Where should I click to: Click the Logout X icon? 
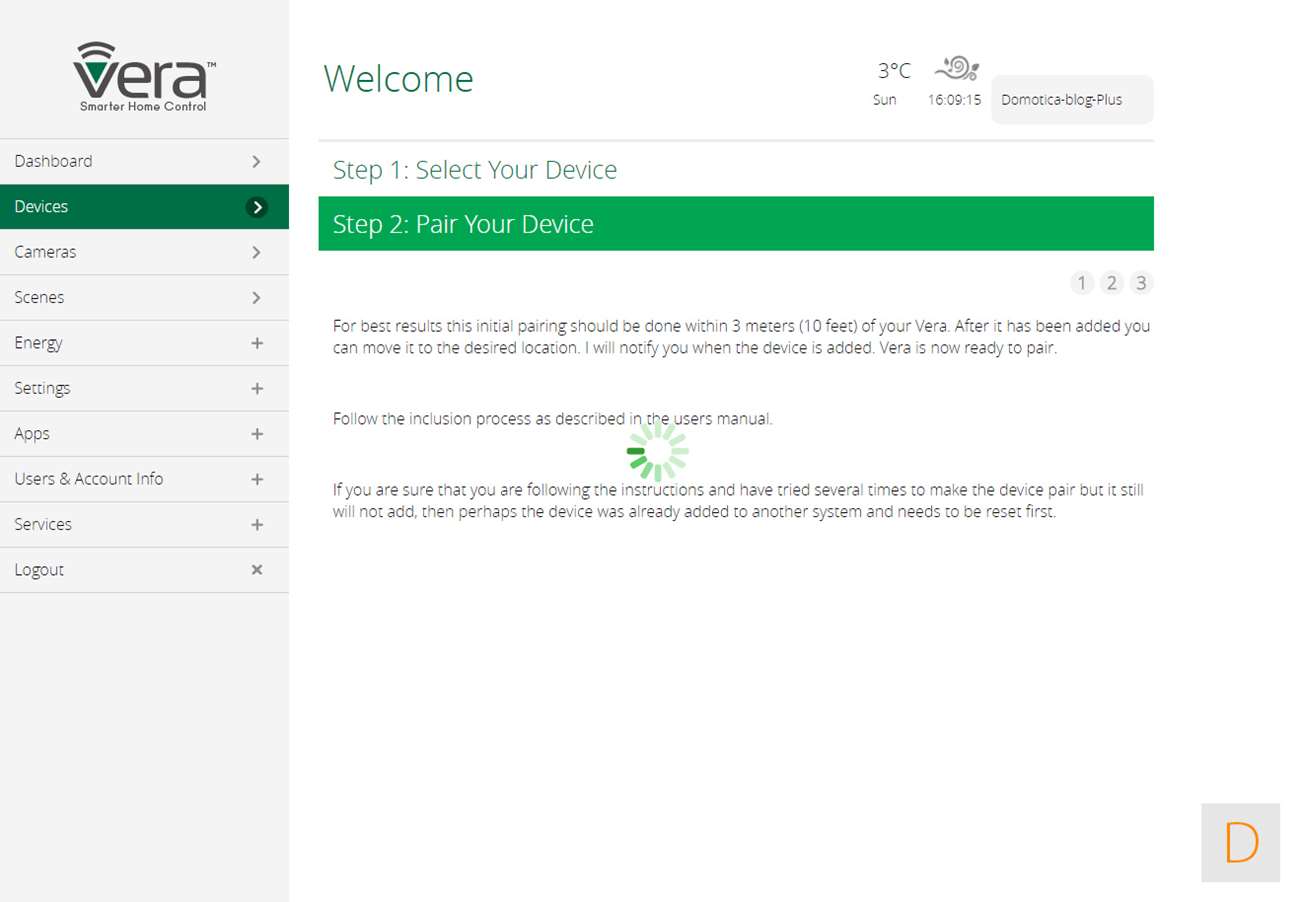pyautogui.click(x=257, y=570)
